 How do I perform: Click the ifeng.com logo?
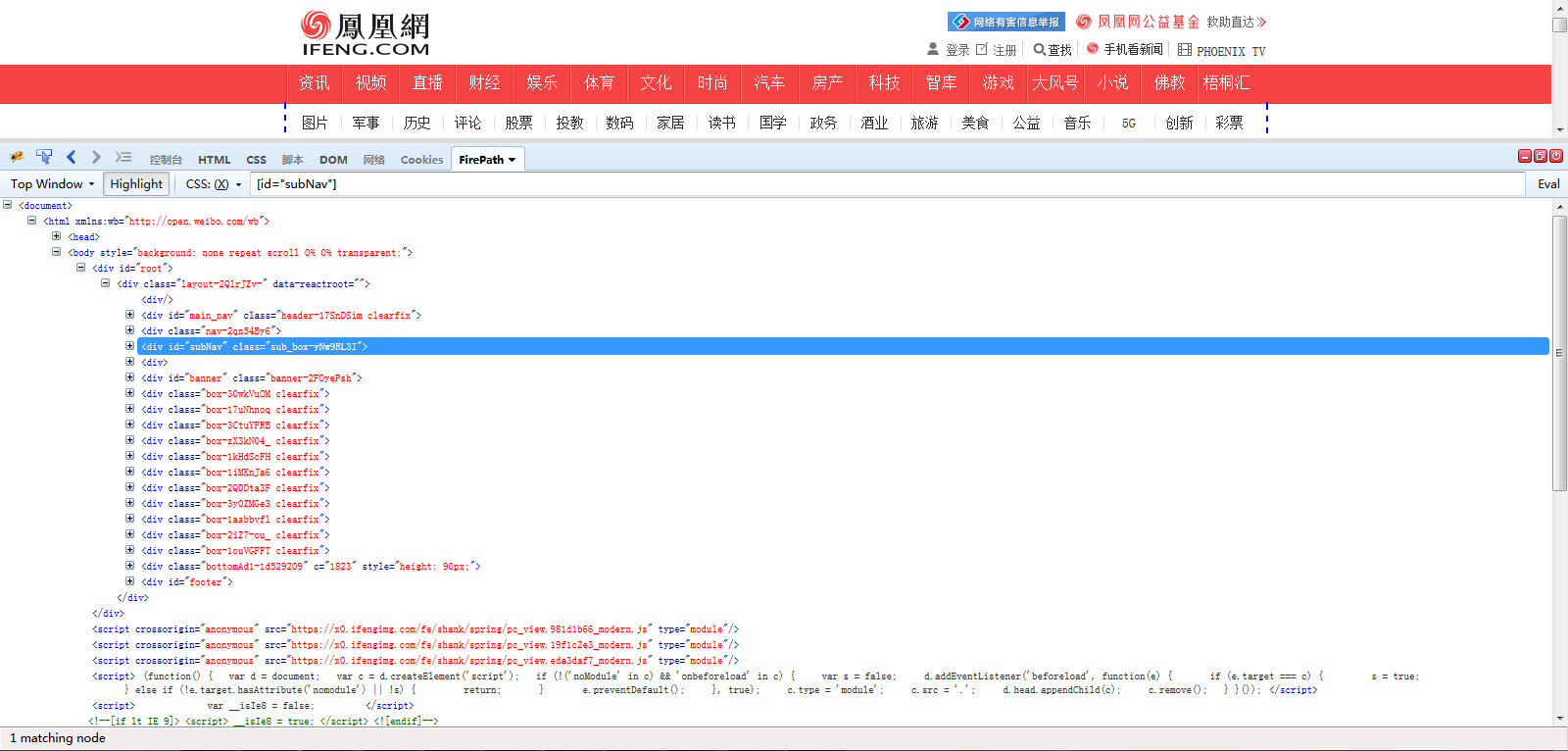[x=366, y=33]
